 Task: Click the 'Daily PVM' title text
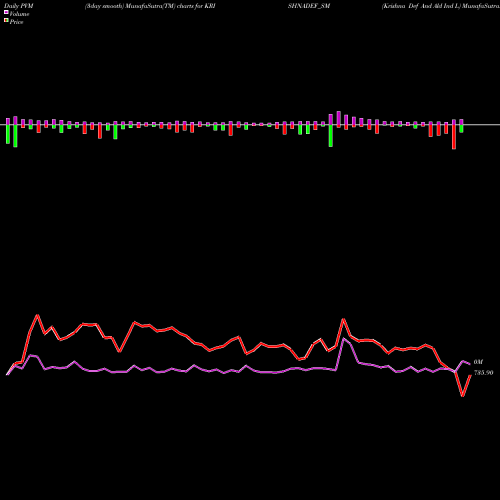[x=19, y=6]
